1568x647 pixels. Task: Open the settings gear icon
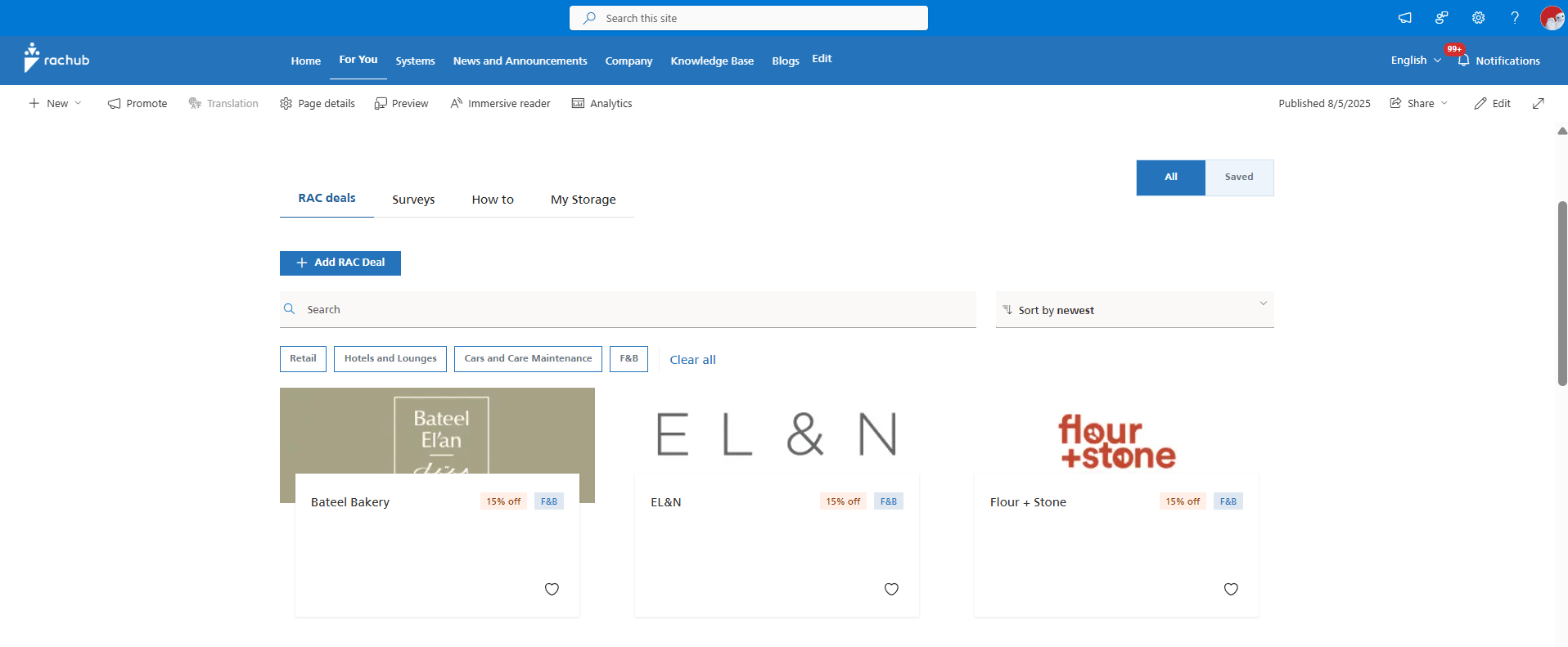click(1478, 17)
